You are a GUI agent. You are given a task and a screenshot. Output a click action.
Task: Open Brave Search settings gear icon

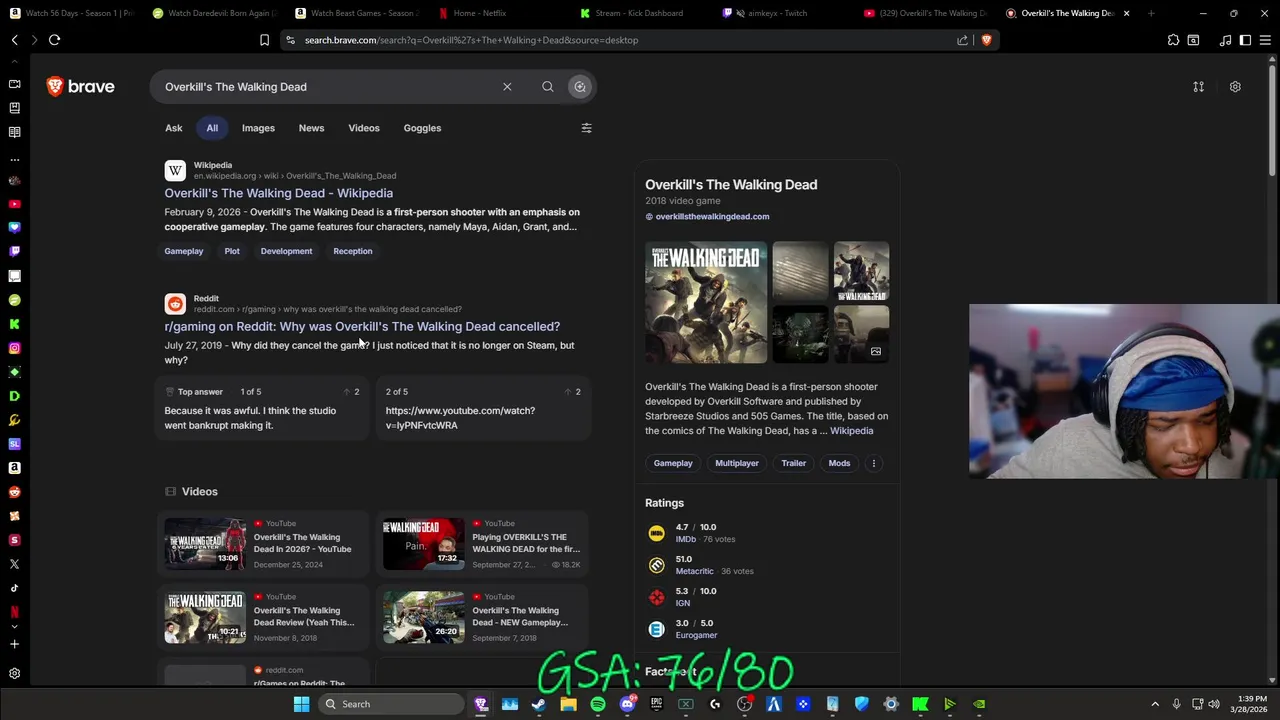(x=1235, y=87)
